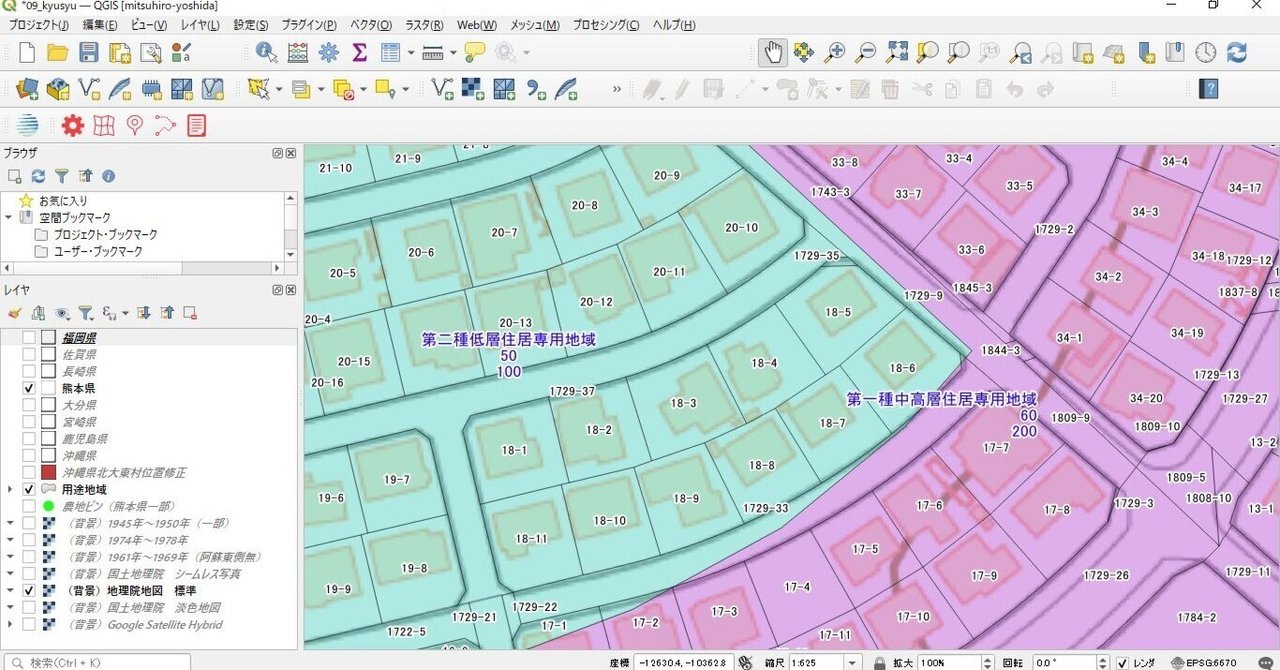Collapse the 空間ブックマーク tree node

[x=10, y=218]
